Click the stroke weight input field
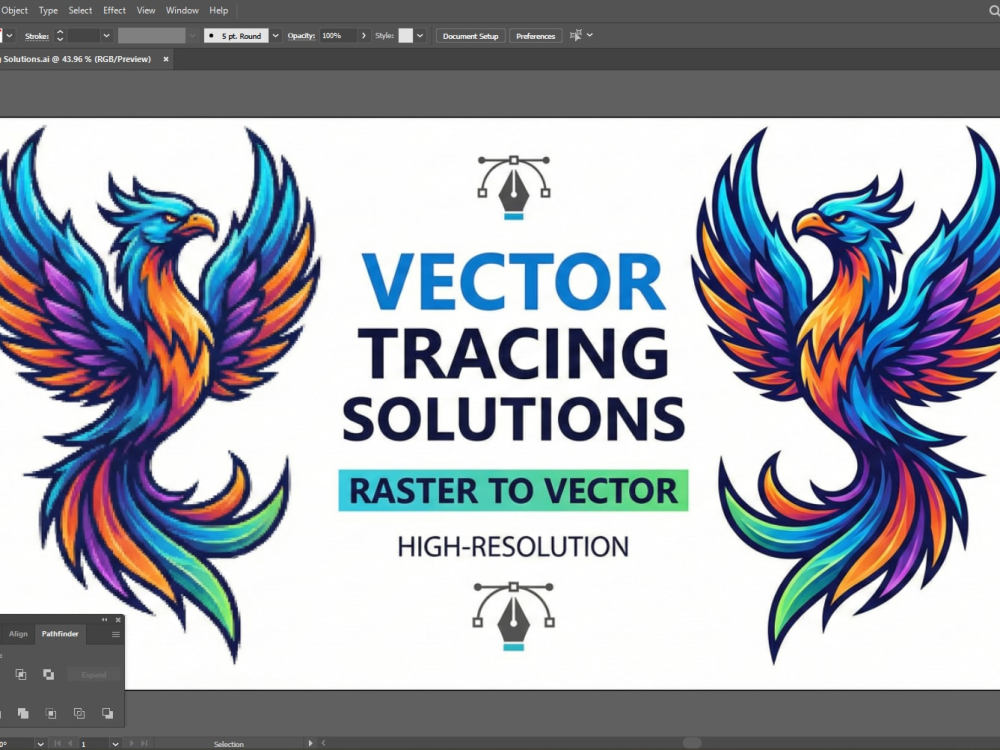This screenshot has width=1000, height=750. pos(83,36)
